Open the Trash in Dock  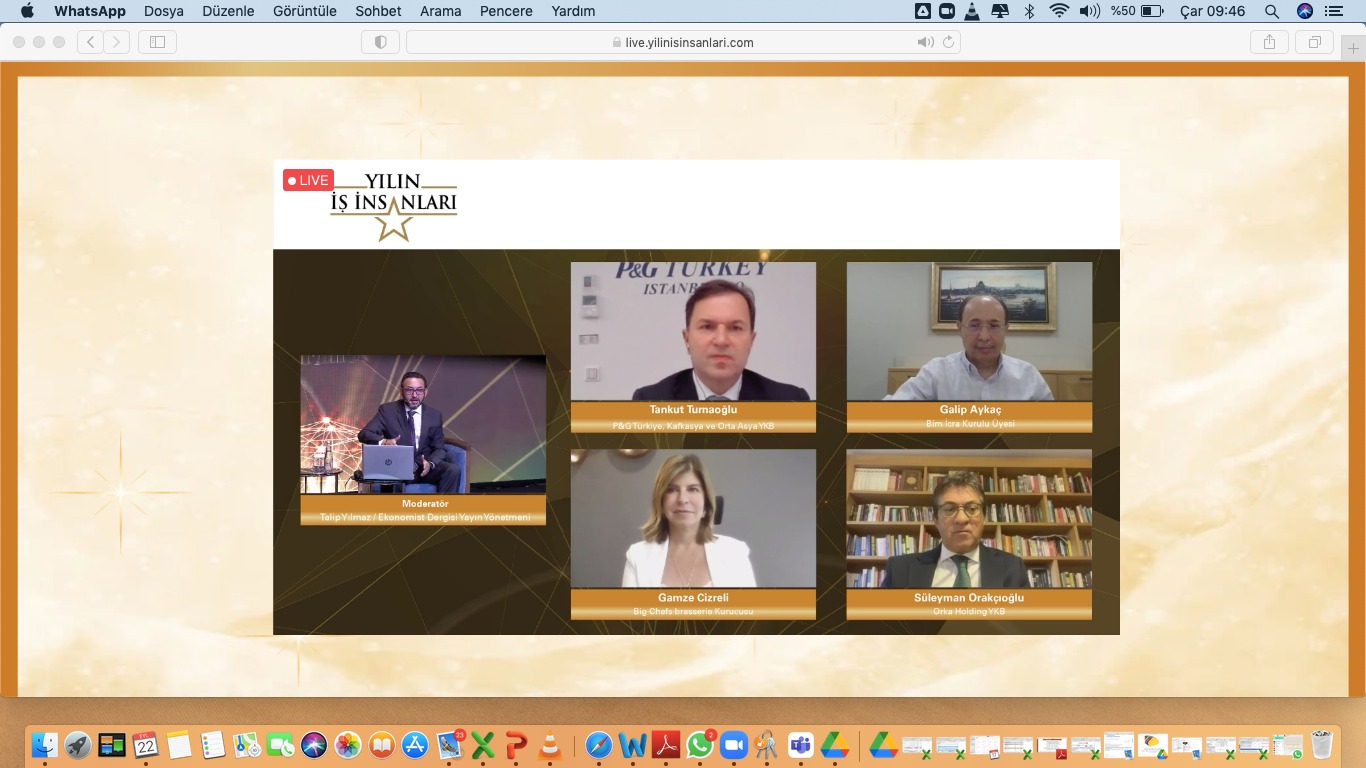pos(1322,745)
